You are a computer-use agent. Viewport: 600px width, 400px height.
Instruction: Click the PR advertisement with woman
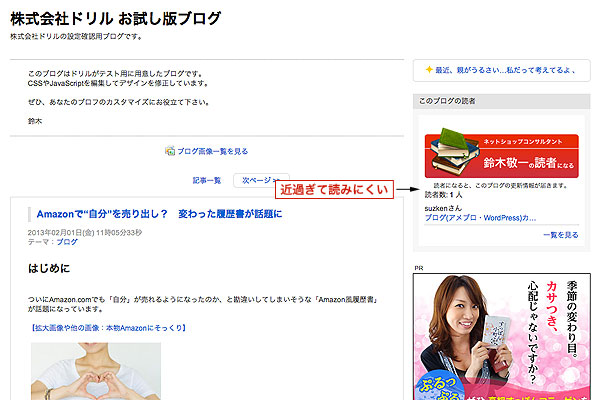tap(502, 336)
